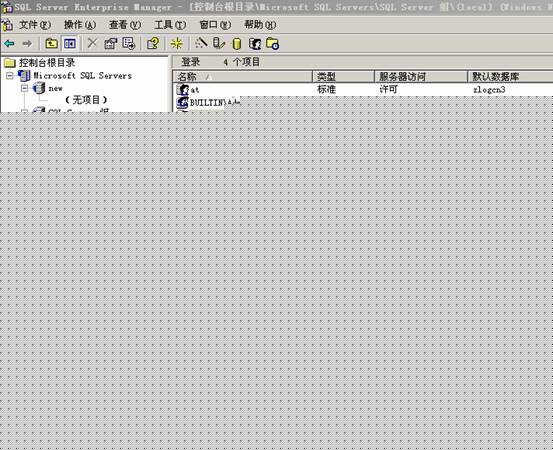Click the zlogcn3 default database cell

pos(489,90)
